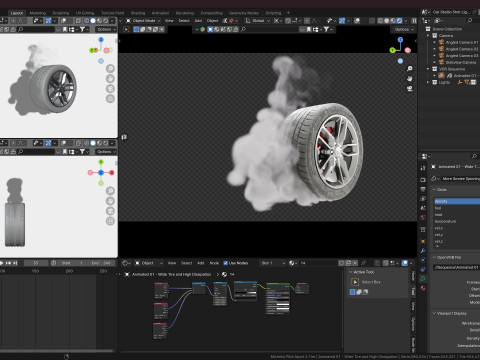Click the timeline play button
This screenshot has width=480, height=360.
[1, 263]
